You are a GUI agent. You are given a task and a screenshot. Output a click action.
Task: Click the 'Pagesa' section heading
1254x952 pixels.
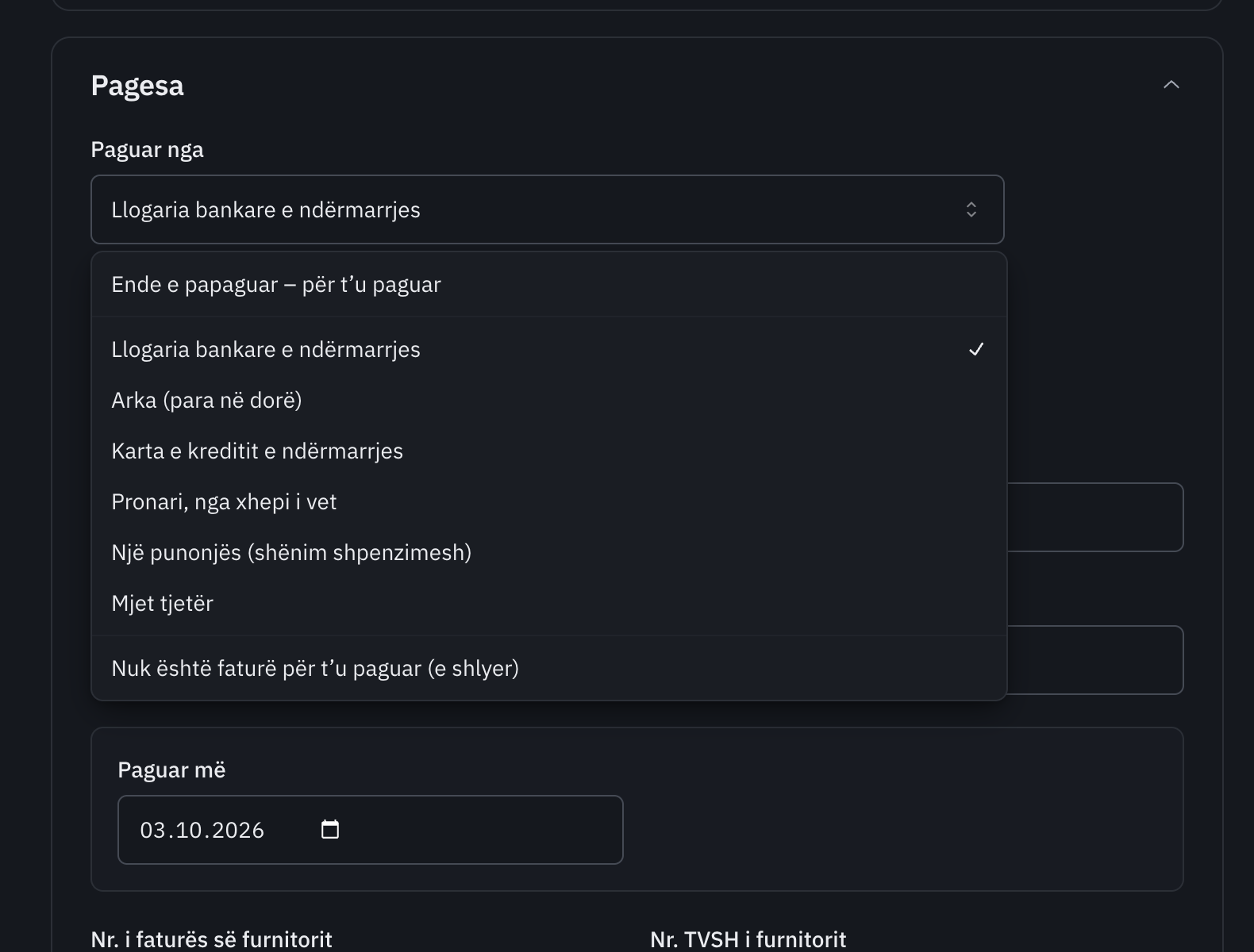pos(137,86)
